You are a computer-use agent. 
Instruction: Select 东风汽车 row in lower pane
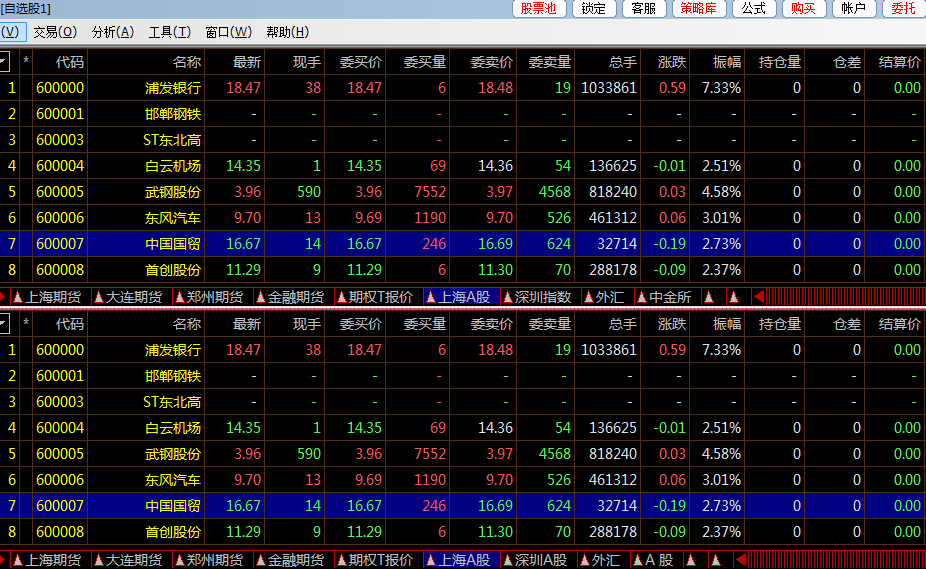coord(463,480)
